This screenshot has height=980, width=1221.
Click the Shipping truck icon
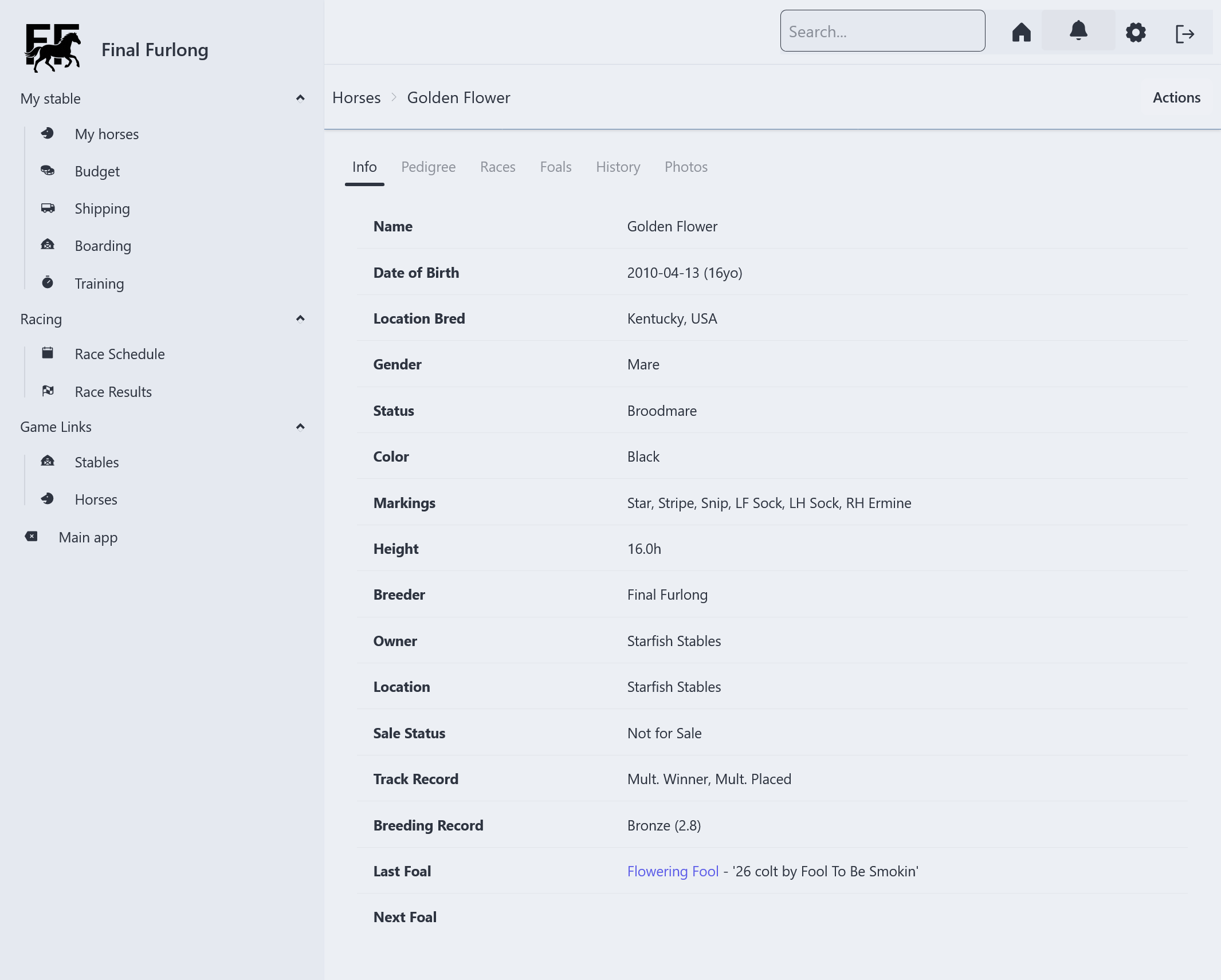(48, 208)
